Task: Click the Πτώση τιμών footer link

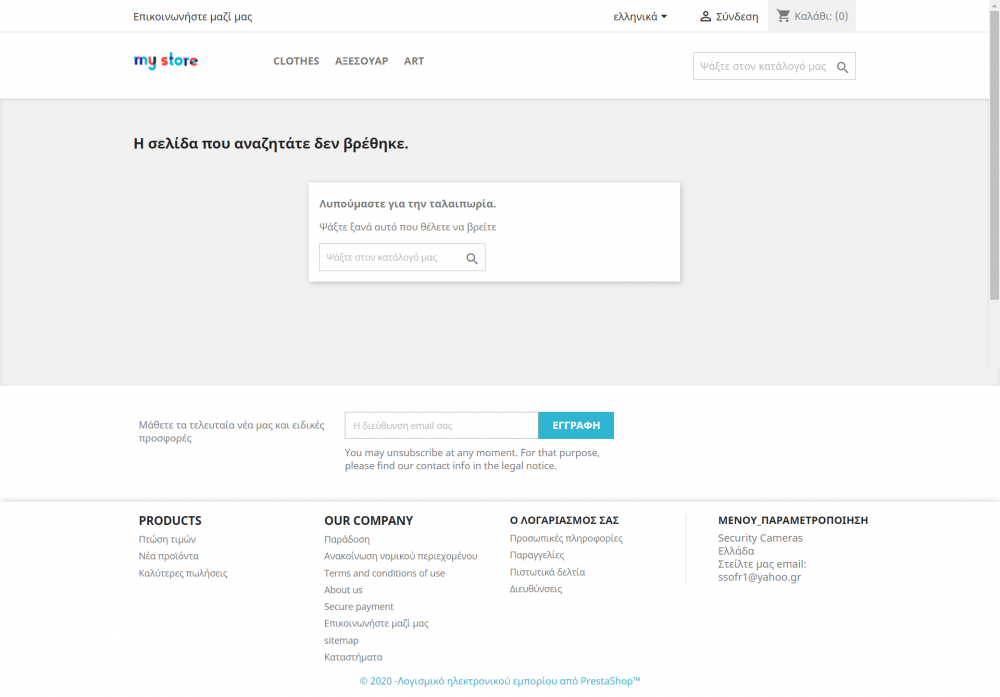Action: point(167,539)
